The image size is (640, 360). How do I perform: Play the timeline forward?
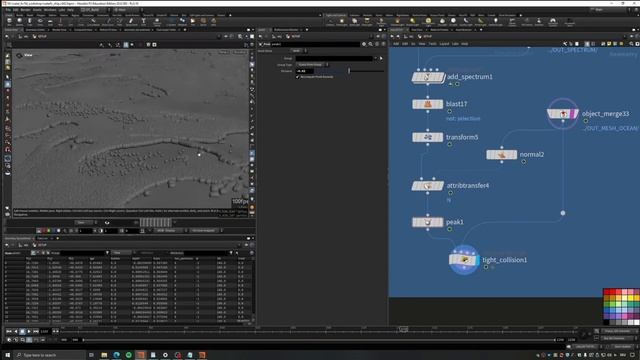pos(29,331)
